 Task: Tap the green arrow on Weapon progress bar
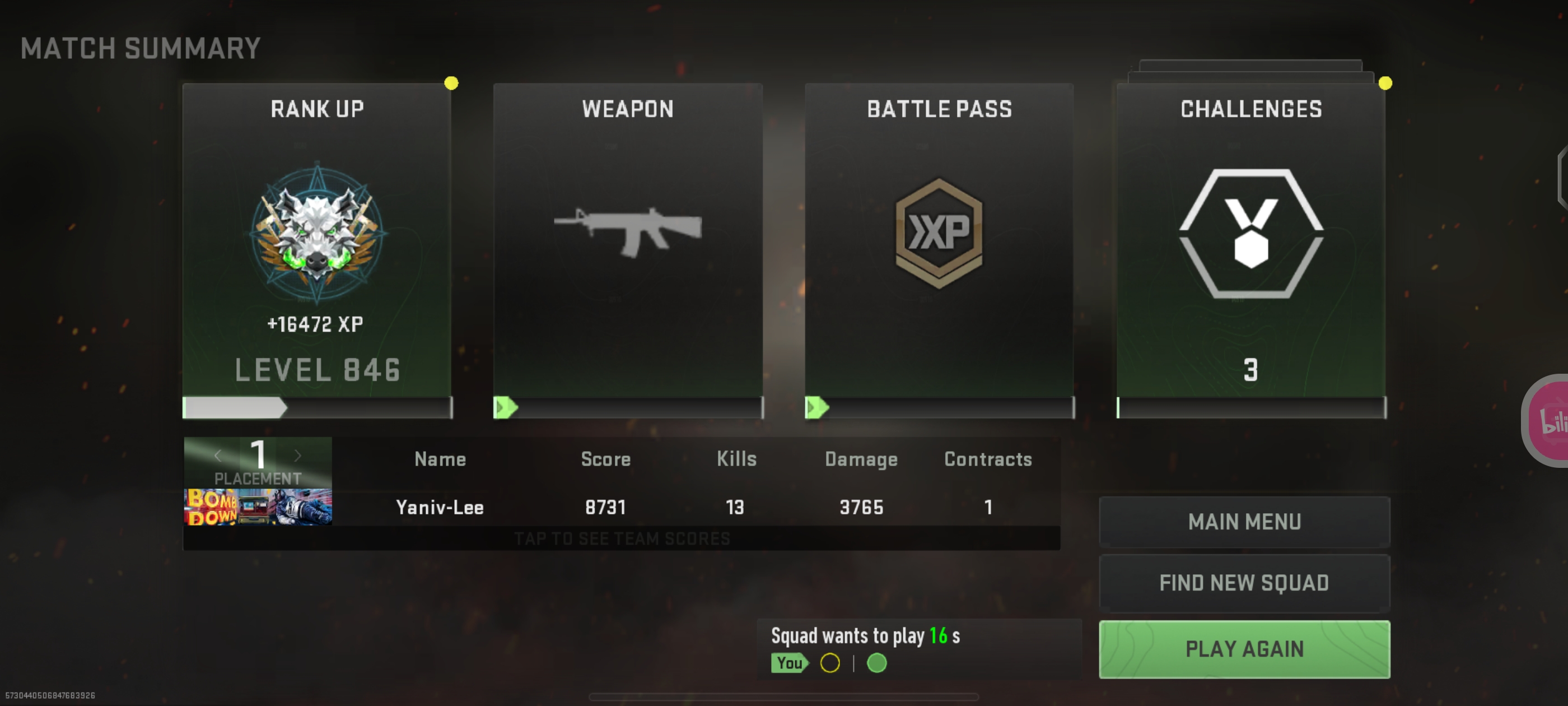[506, 407]
